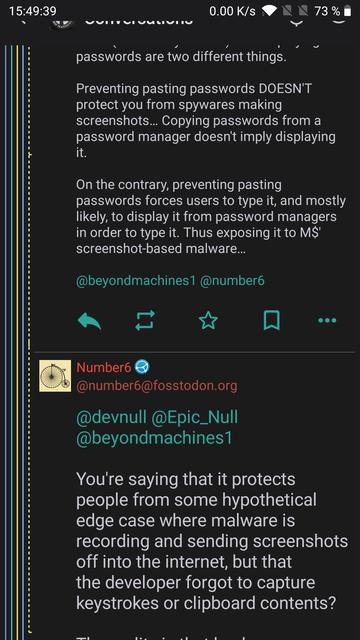Open the @devnull mention

(111, 417)
